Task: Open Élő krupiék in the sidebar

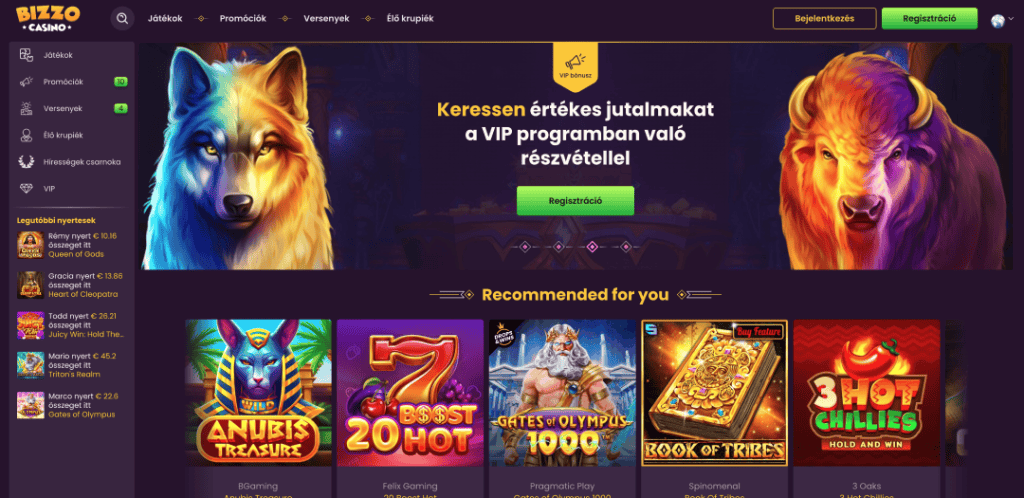Action: coord(63,135)
